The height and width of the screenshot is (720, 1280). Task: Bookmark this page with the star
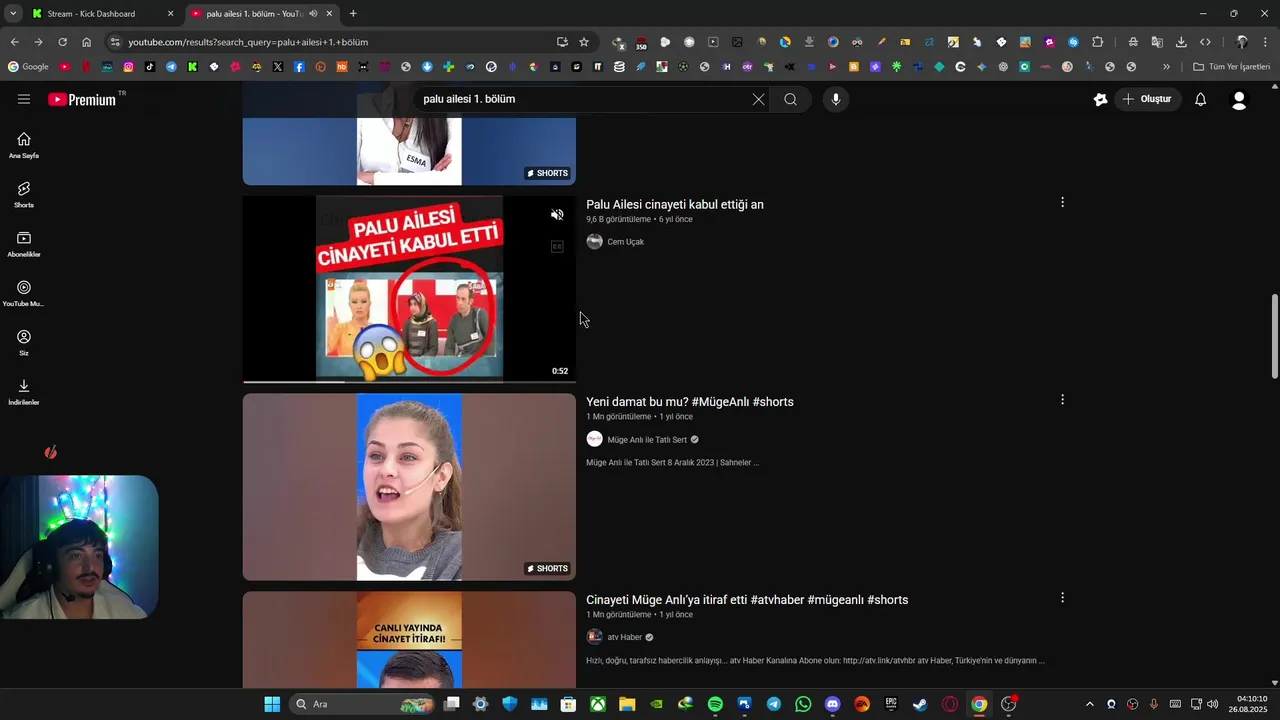pos(584,42)
